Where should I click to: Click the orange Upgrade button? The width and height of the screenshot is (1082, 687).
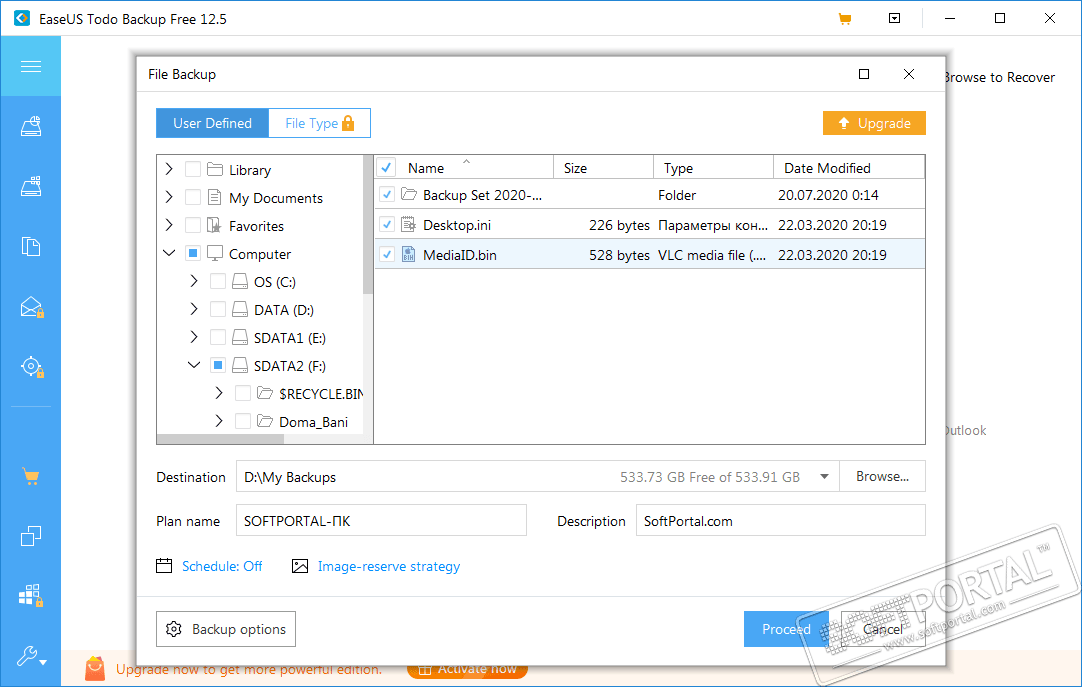click(x=874, y=123)
